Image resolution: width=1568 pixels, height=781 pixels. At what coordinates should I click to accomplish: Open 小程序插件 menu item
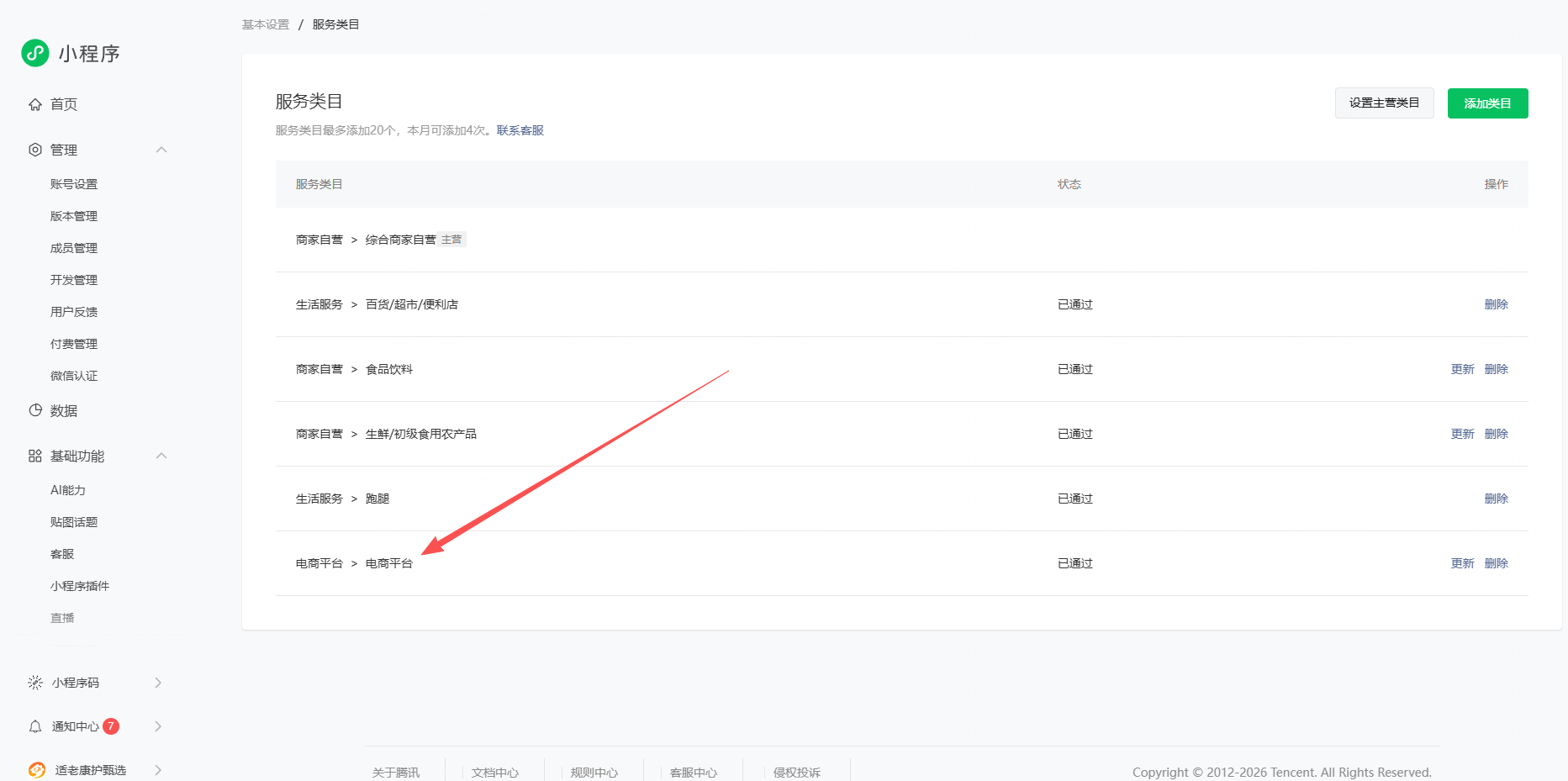click(80, 586)
